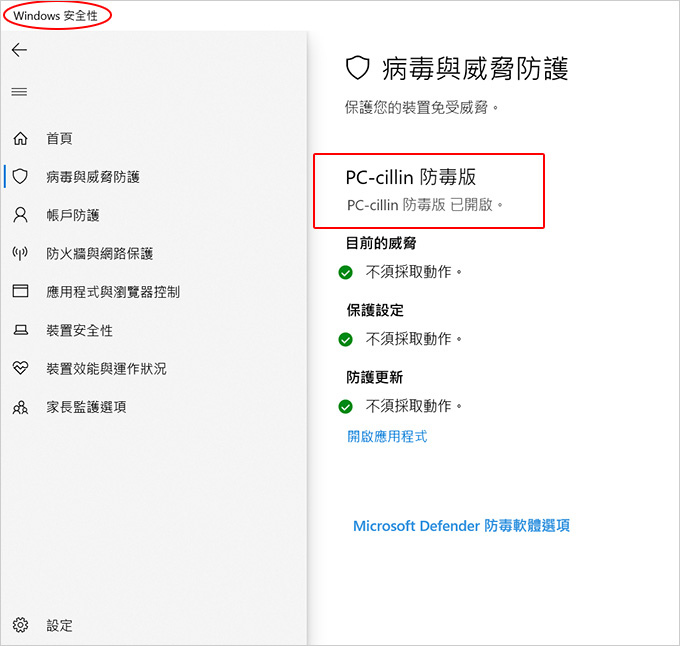Click the PC-cillin 防毒版 heading

[411, 177]
